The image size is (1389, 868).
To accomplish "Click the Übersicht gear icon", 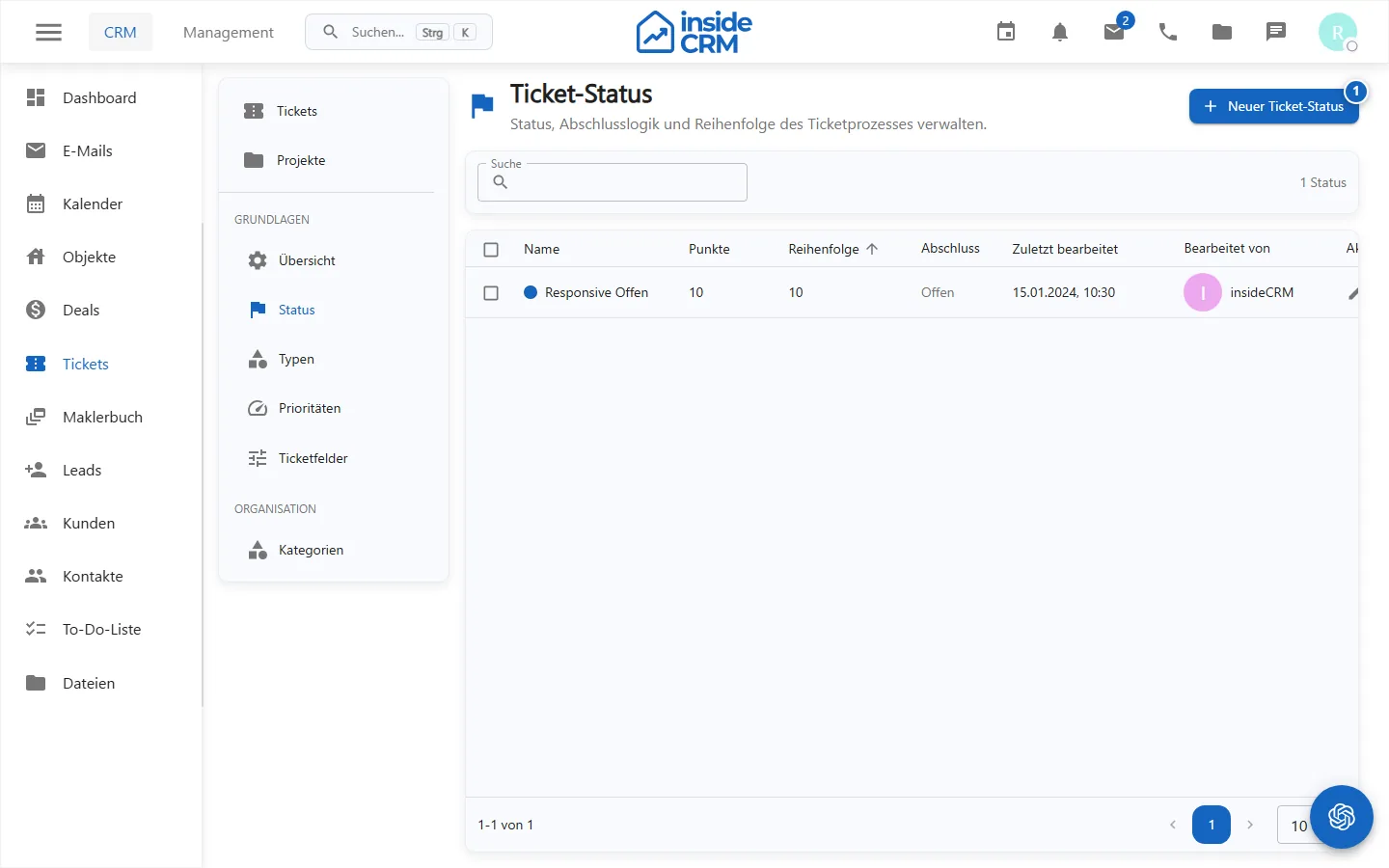I will coord(258,260).
